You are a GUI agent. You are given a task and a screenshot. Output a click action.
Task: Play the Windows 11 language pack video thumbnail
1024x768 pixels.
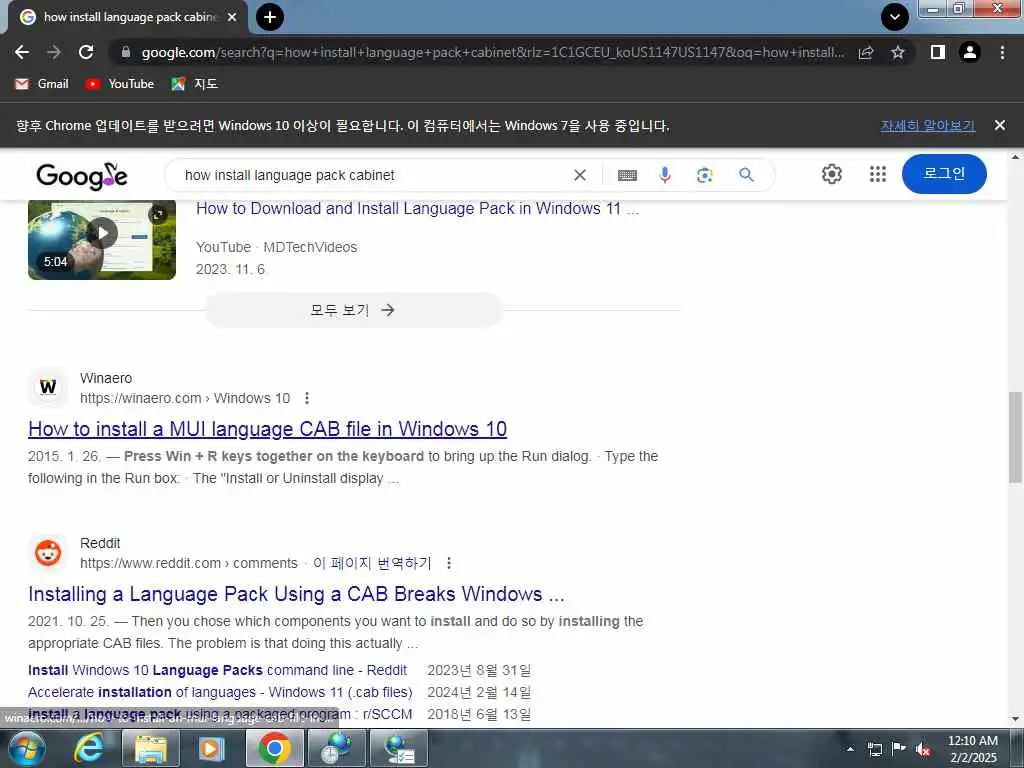(102, 239)
